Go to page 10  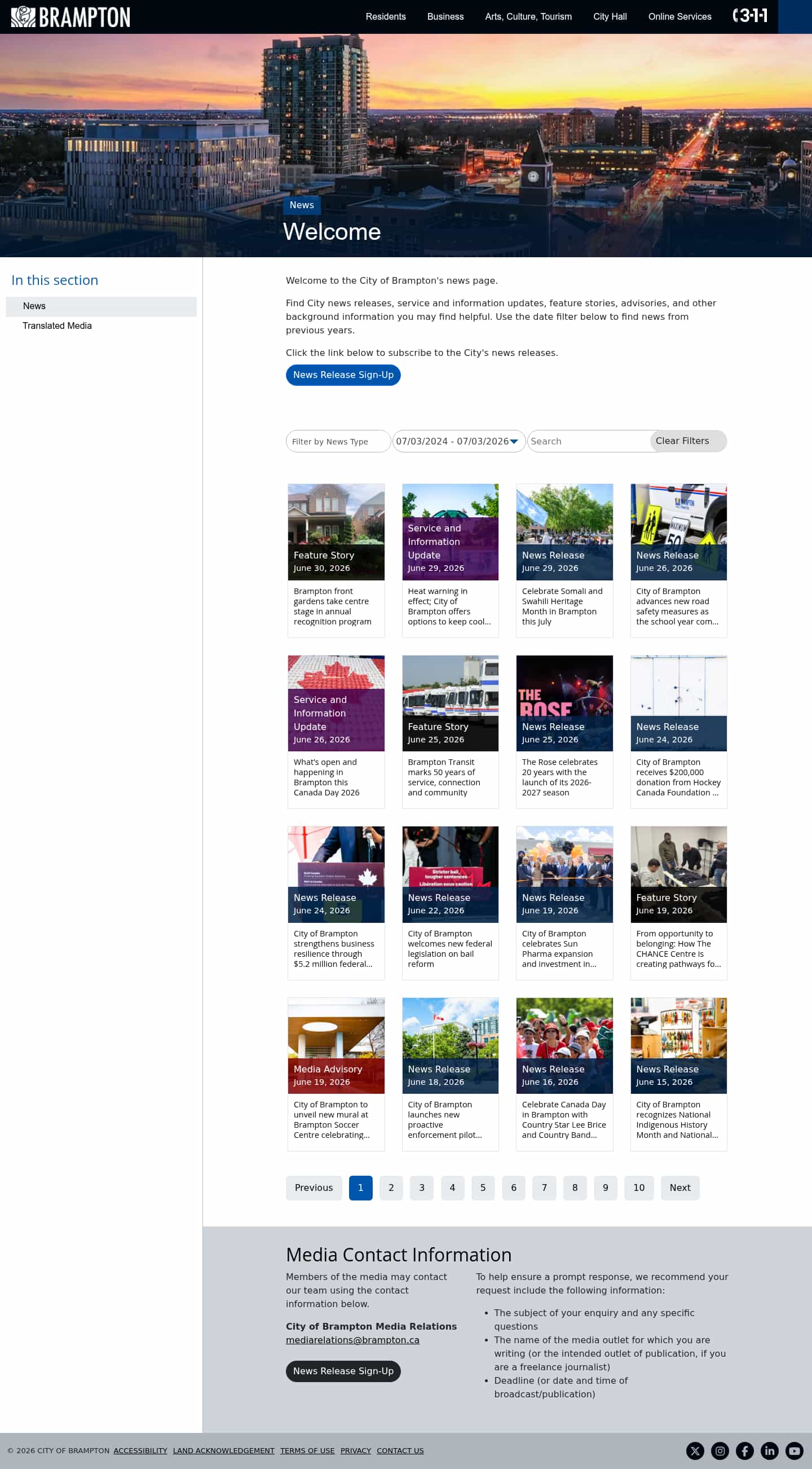[x=639, y=1188]
